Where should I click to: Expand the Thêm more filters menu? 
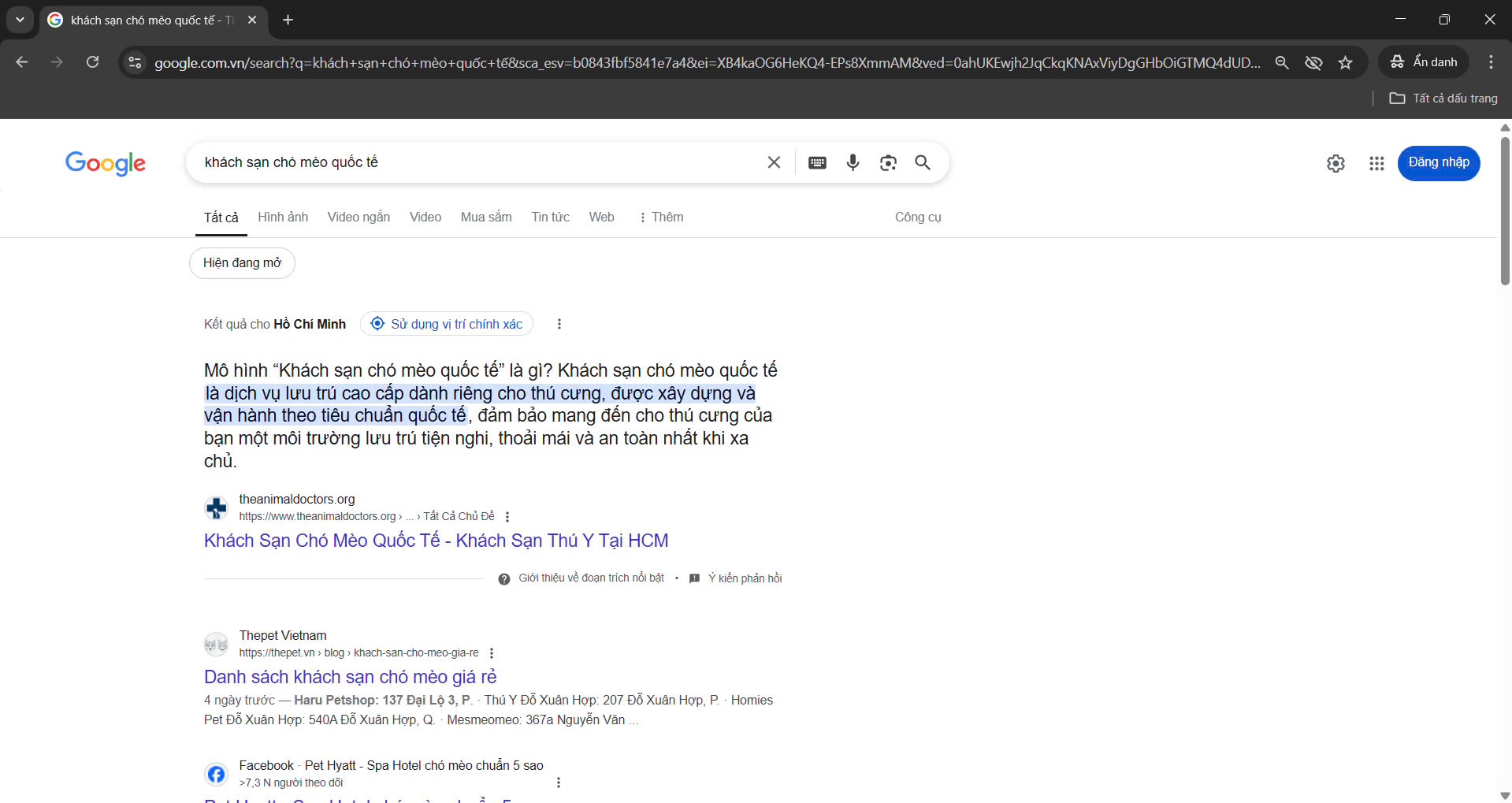[x=660, y=217]
